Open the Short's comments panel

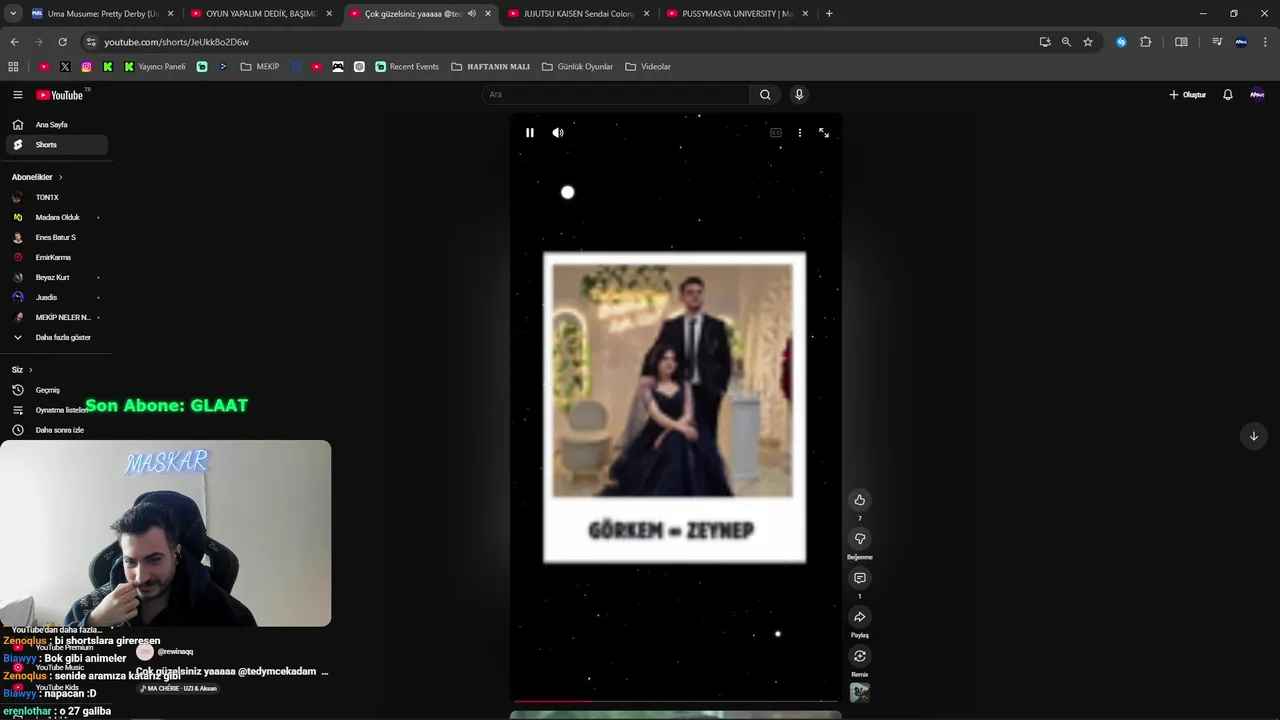859,578
